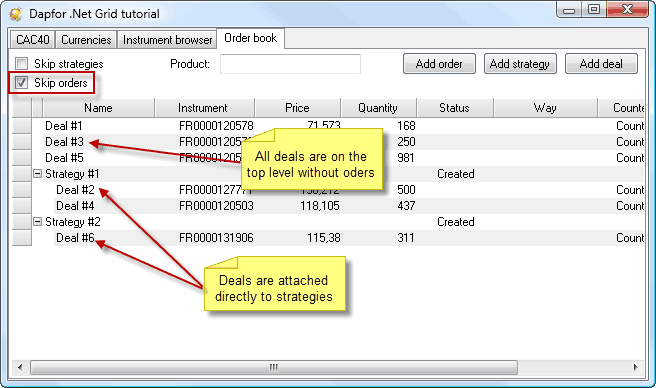Focus the Product text field
Screen dimensions: 656x388
[x=290, y=64]
